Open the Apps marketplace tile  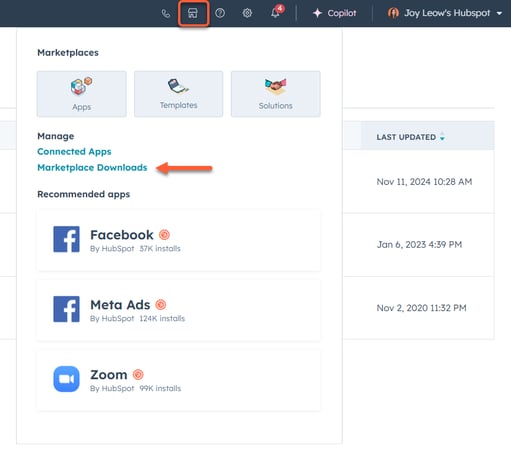(82, 94)
